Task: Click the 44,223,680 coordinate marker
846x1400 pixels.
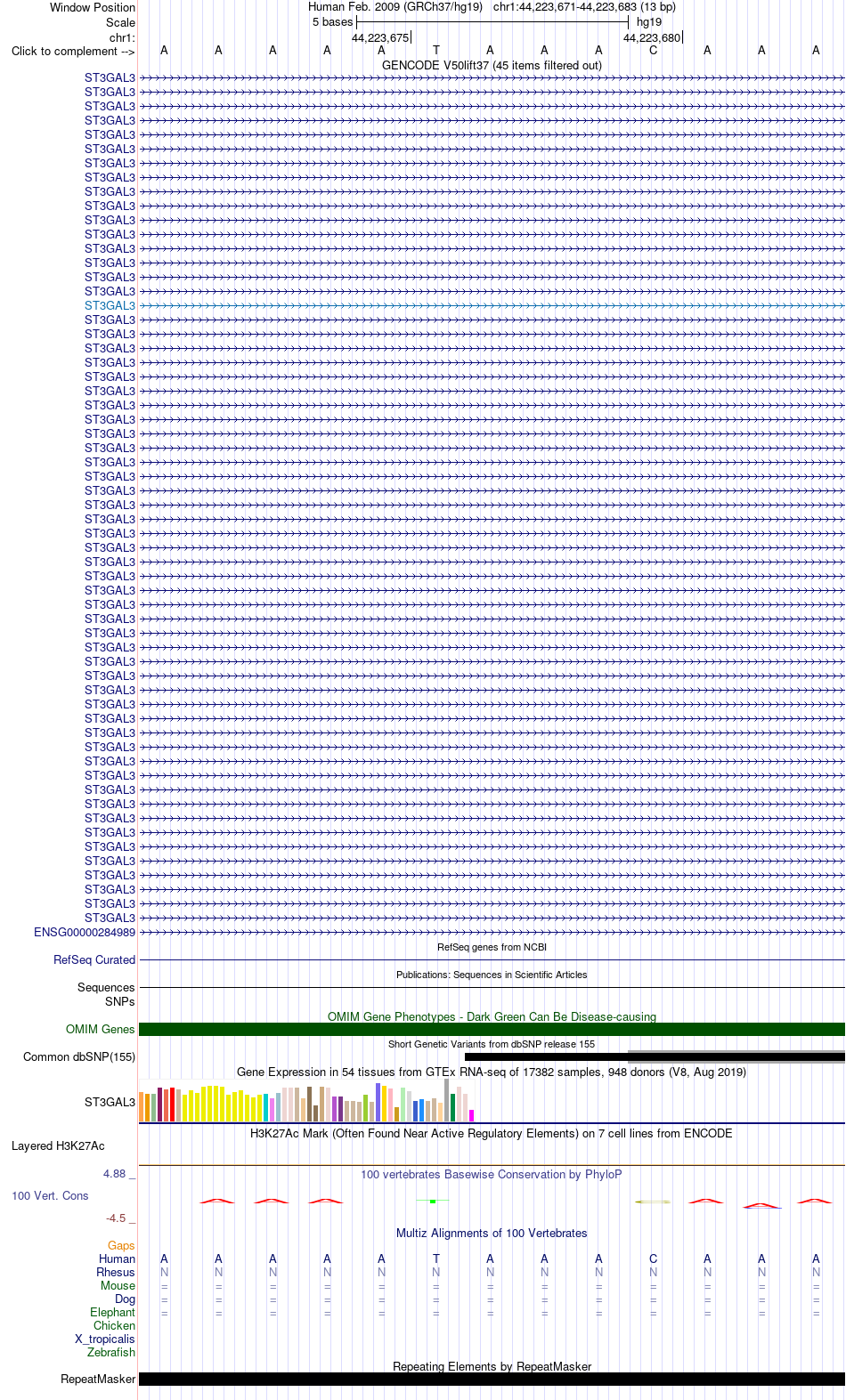Action: 652,37
